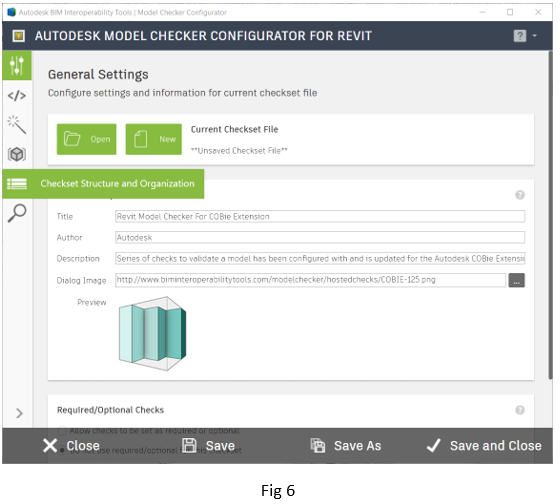Edit the Dialog Image URL field

coord(310,280)
